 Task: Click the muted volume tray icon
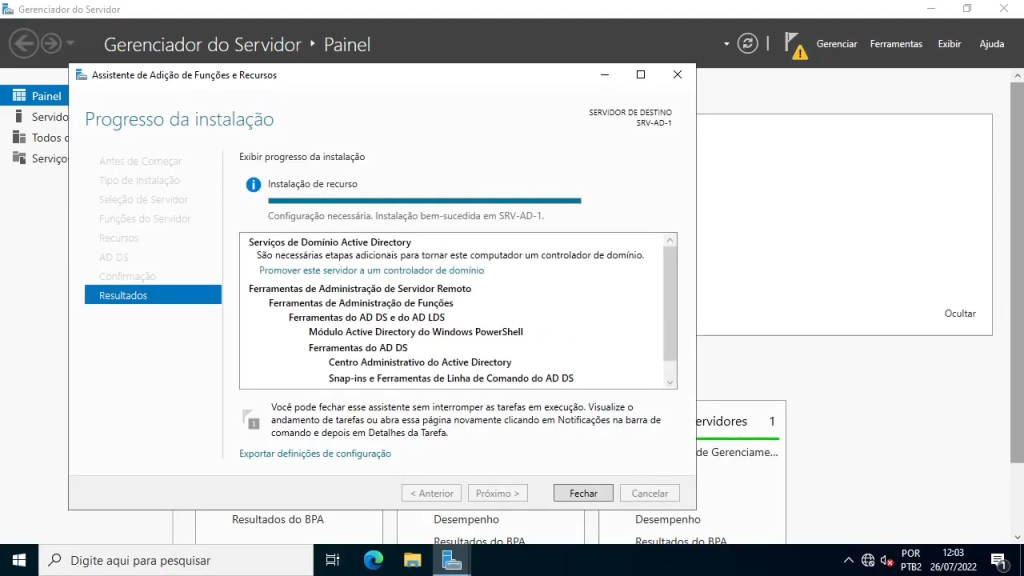coord(886,560)
